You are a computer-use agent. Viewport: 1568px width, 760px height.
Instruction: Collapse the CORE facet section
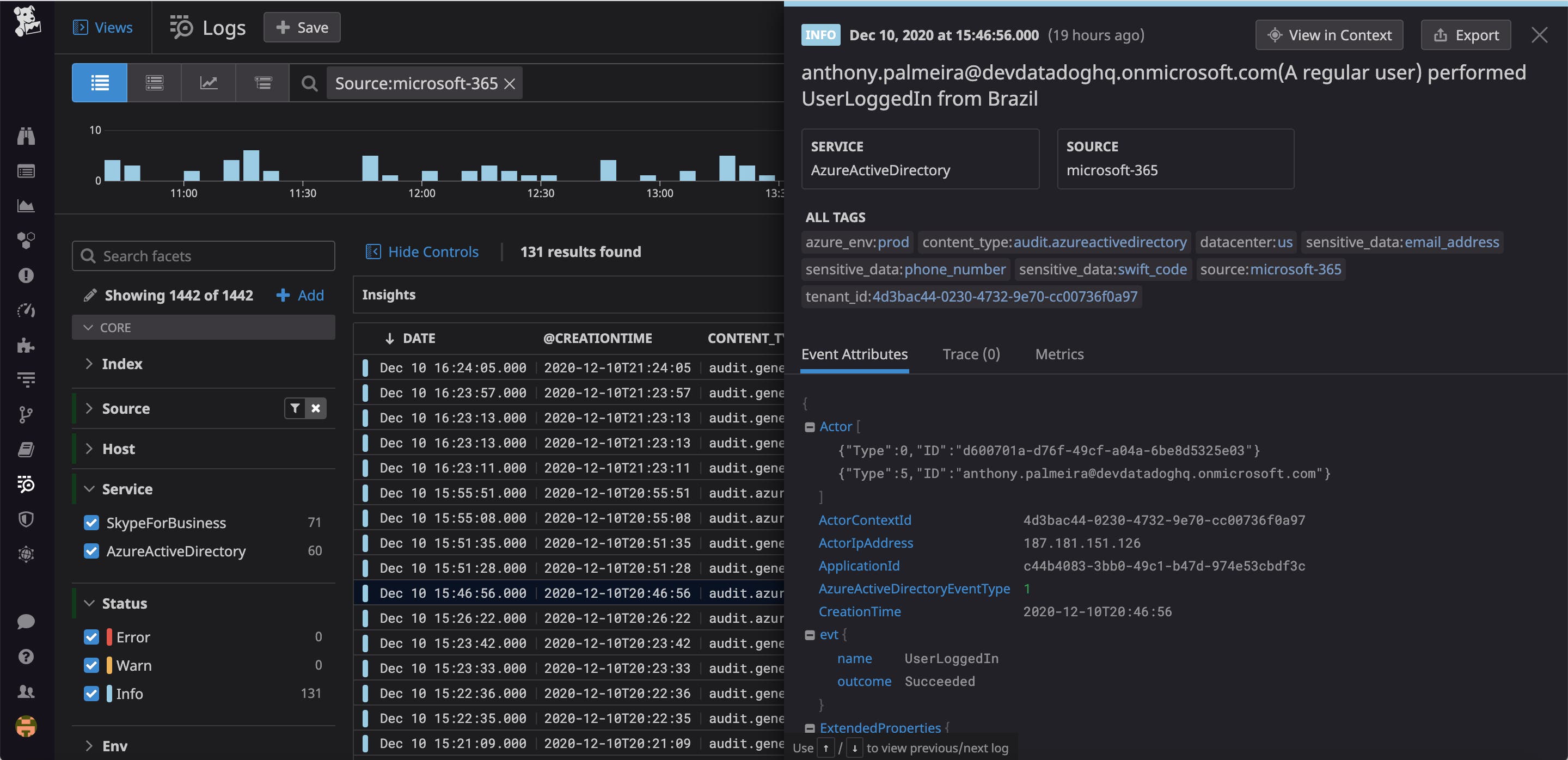pyautogui.click(x=89, y=327)
